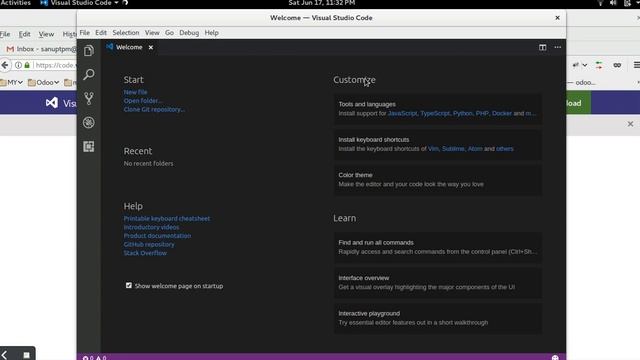Open the Selection menu
The image size is (640, 360).
coord(126,33)
